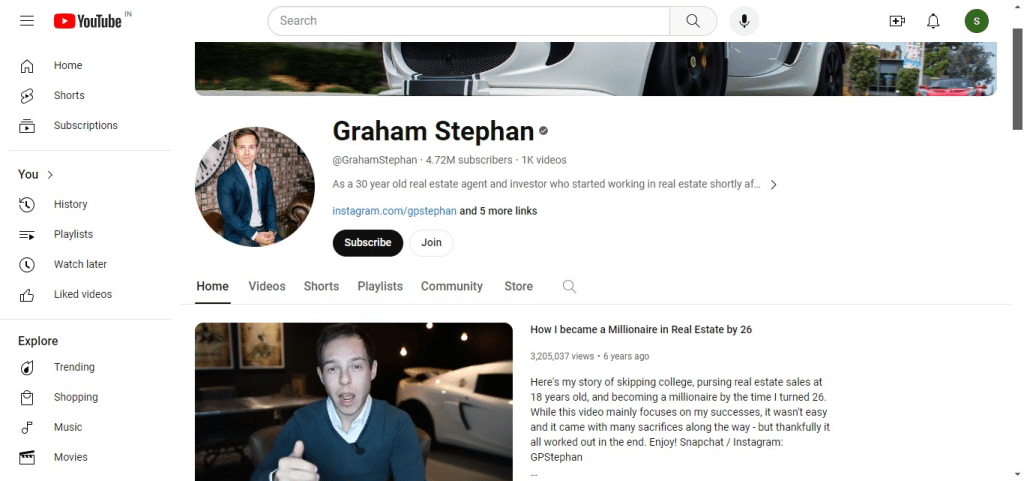This screenshot has width=1024, height=481.
Task: Open 'How I became a Millionaire' video title
Action: (641, 330)
